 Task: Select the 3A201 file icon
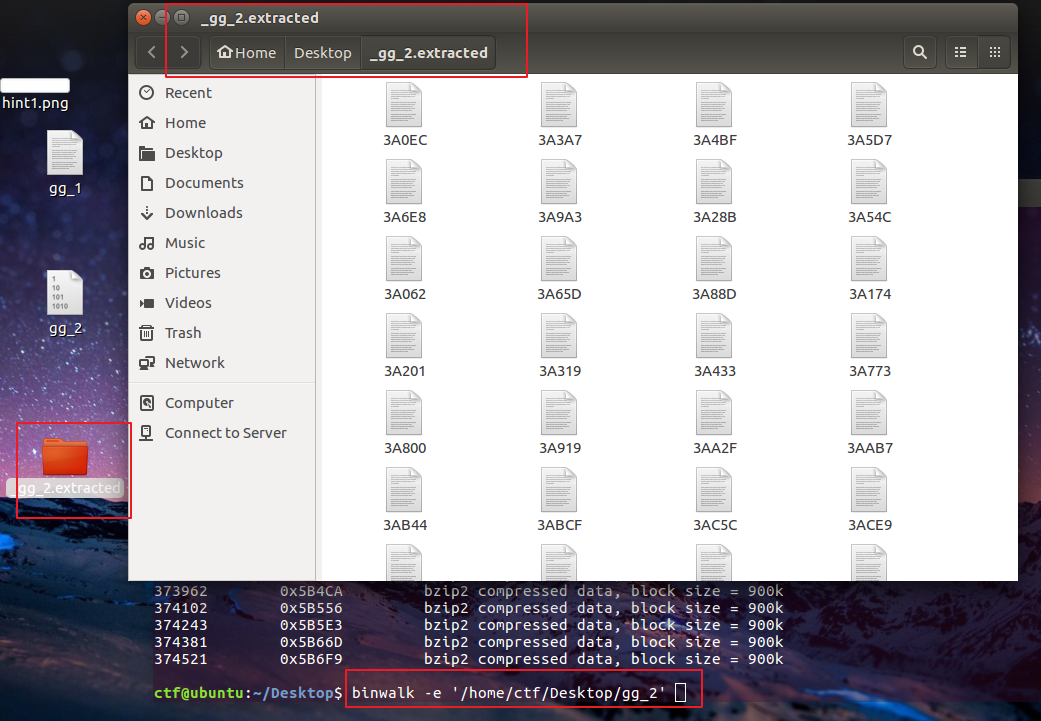tap(404, 336)
